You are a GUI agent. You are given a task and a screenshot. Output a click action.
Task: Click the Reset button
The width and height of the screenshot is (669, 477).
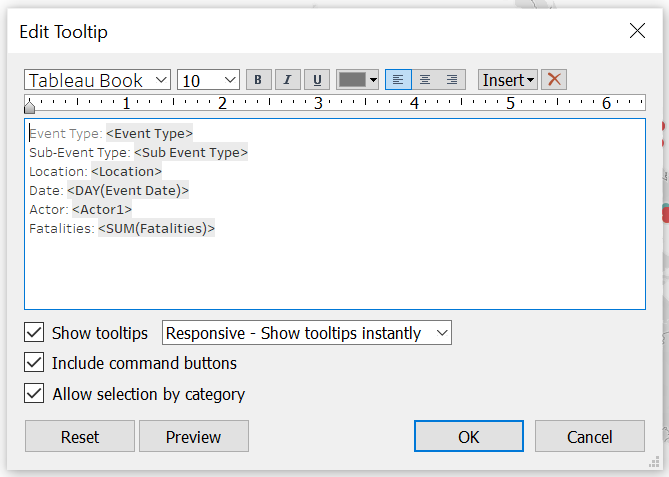coord(80,436)
